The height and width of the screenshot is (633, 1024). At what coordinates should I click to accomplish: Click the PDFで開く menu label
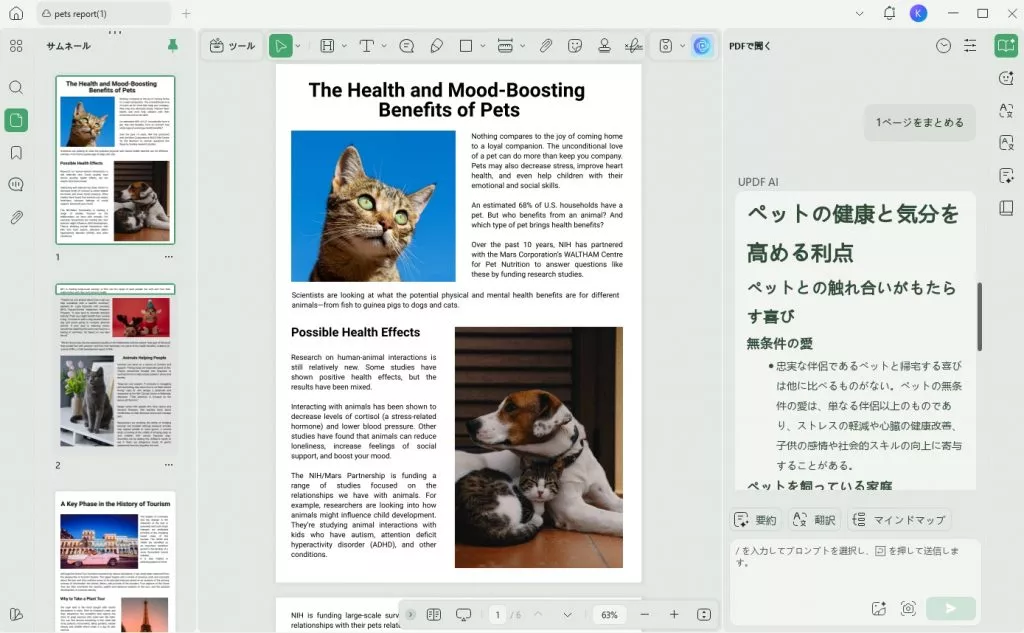coord(750,46)
